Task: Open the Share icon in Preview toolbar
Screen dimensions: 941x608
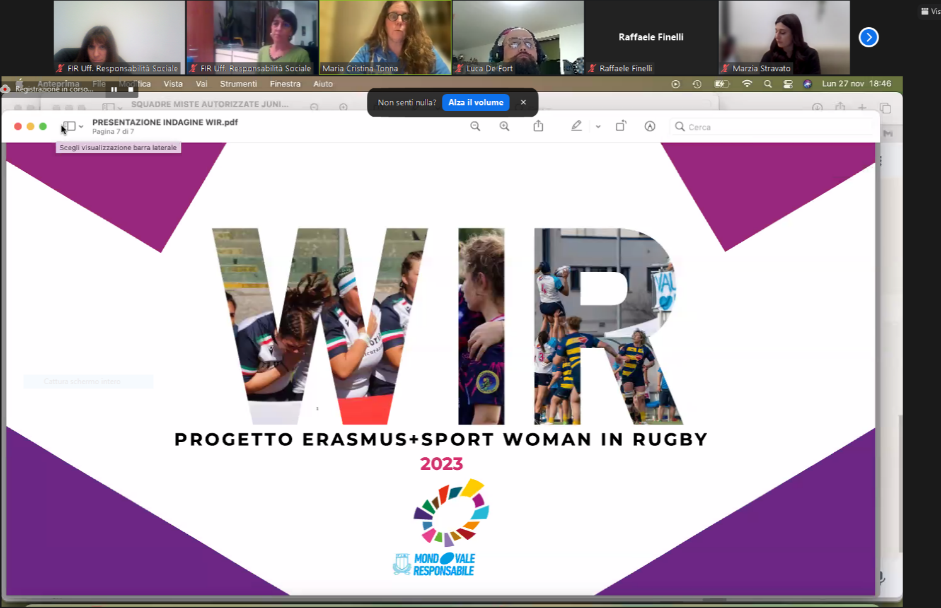Action: 539,126
